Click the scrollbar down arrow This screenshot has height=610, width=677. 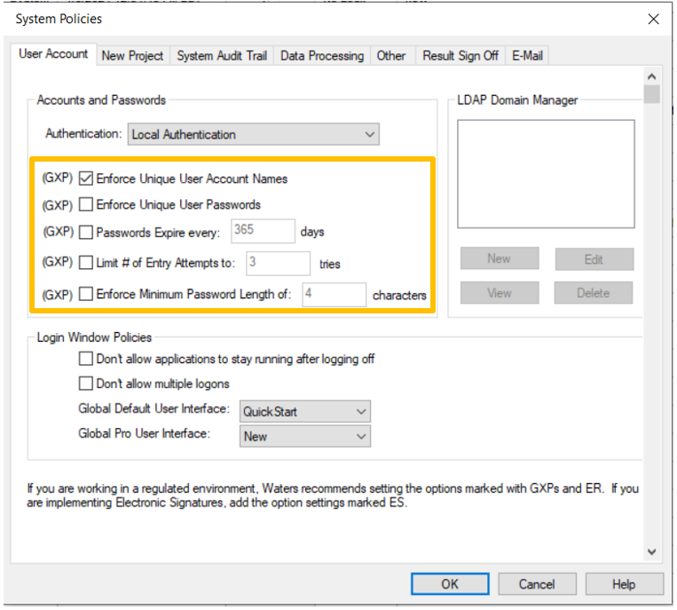pos(652,551)
